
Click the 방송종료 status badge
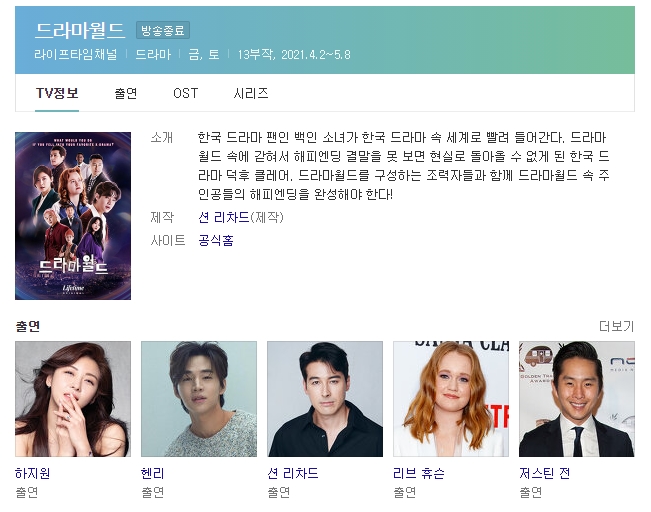[x=163, y=30]
